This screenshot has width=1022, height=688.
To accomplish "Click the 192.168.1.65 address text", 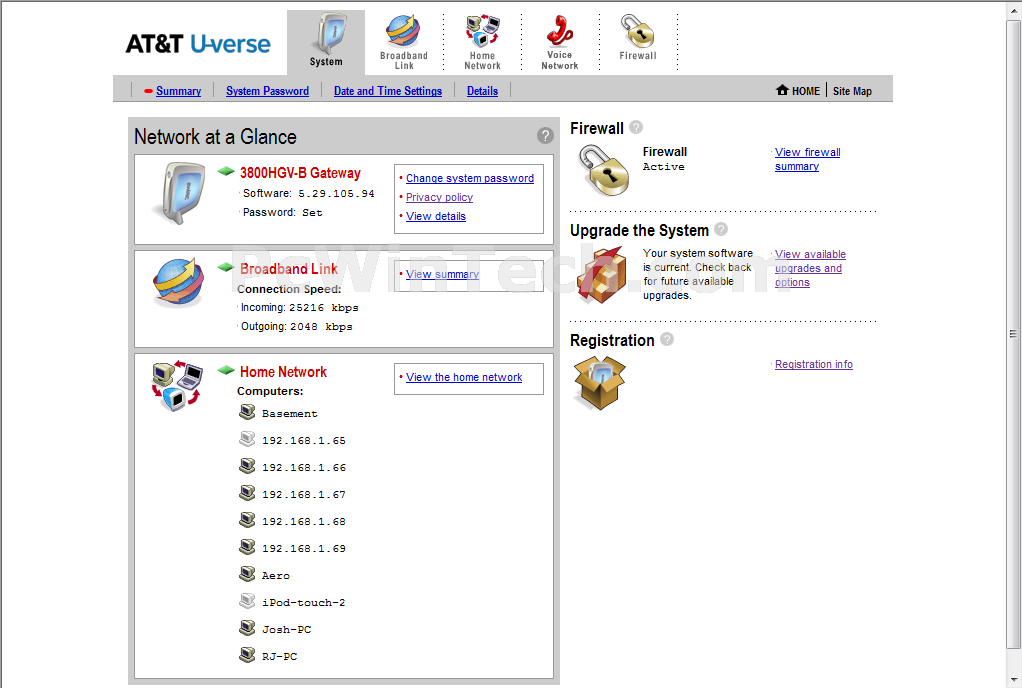I will pos(304,440).
